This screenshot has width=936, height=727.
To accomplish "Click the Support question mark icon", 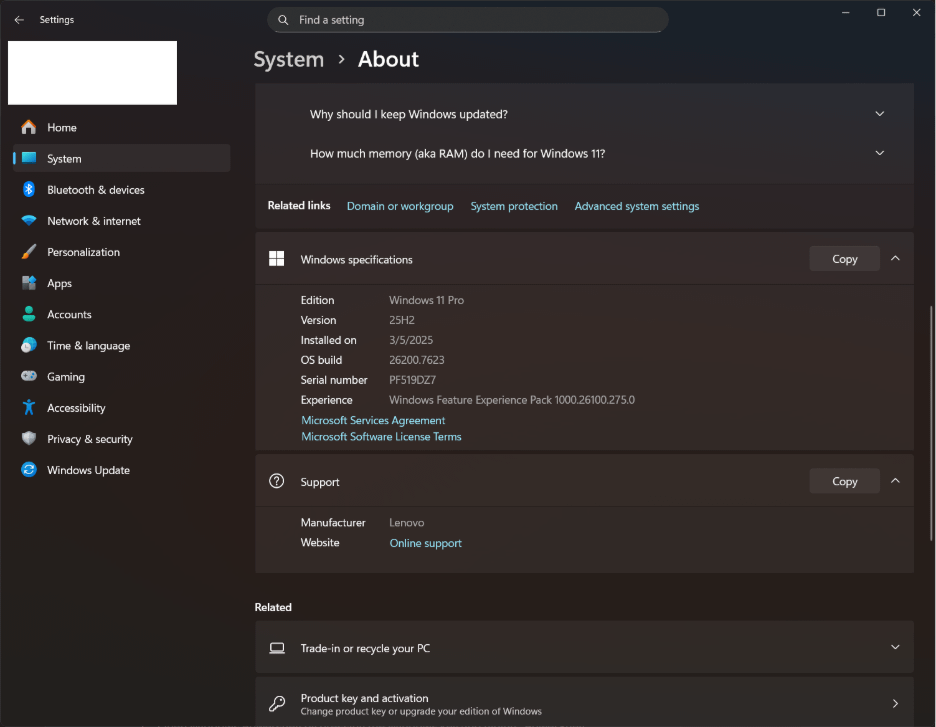I will tap(276, 481).
